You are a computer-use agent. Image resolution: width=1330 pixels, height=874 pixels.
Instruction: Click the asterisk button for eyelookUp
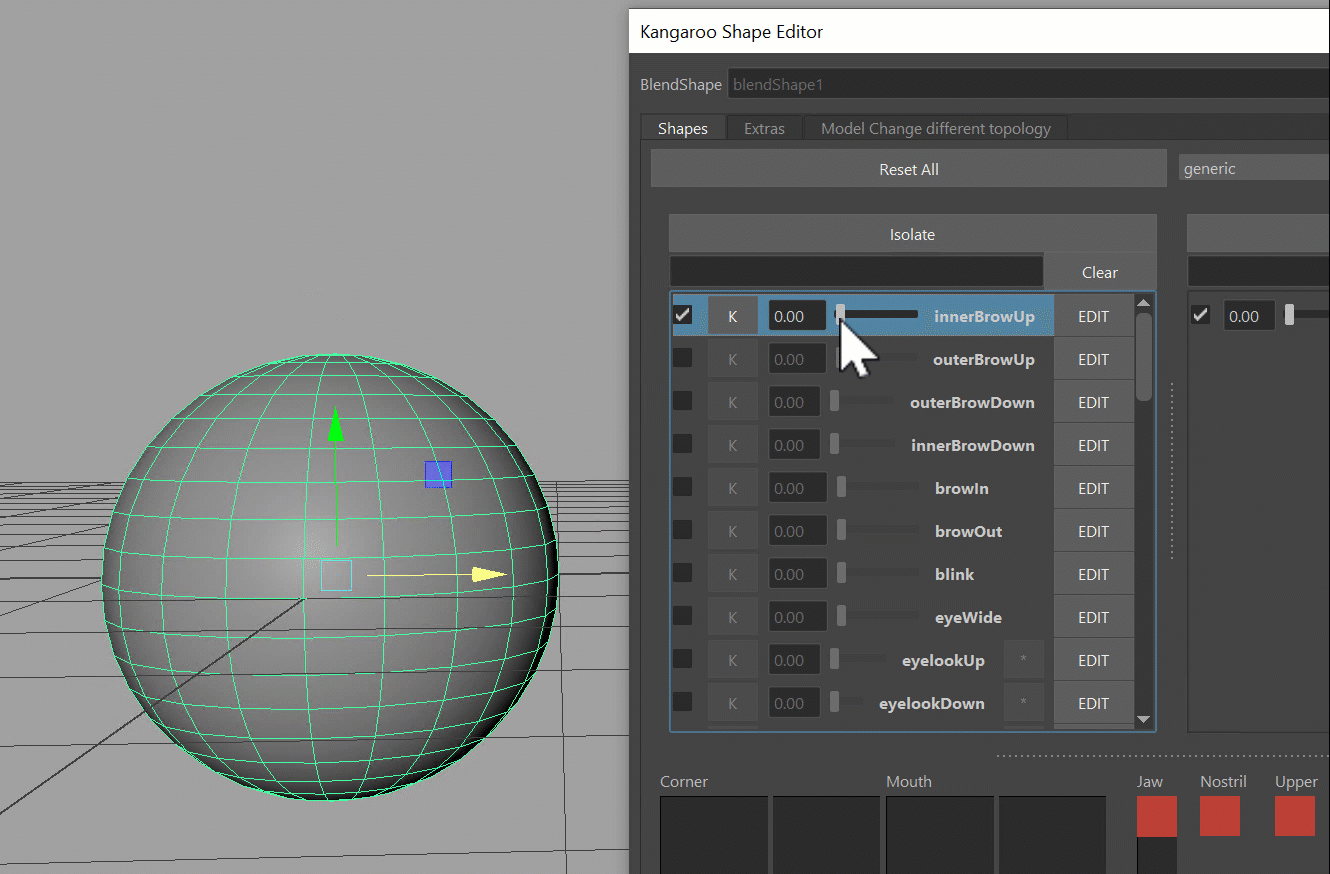pos(1023,660)
